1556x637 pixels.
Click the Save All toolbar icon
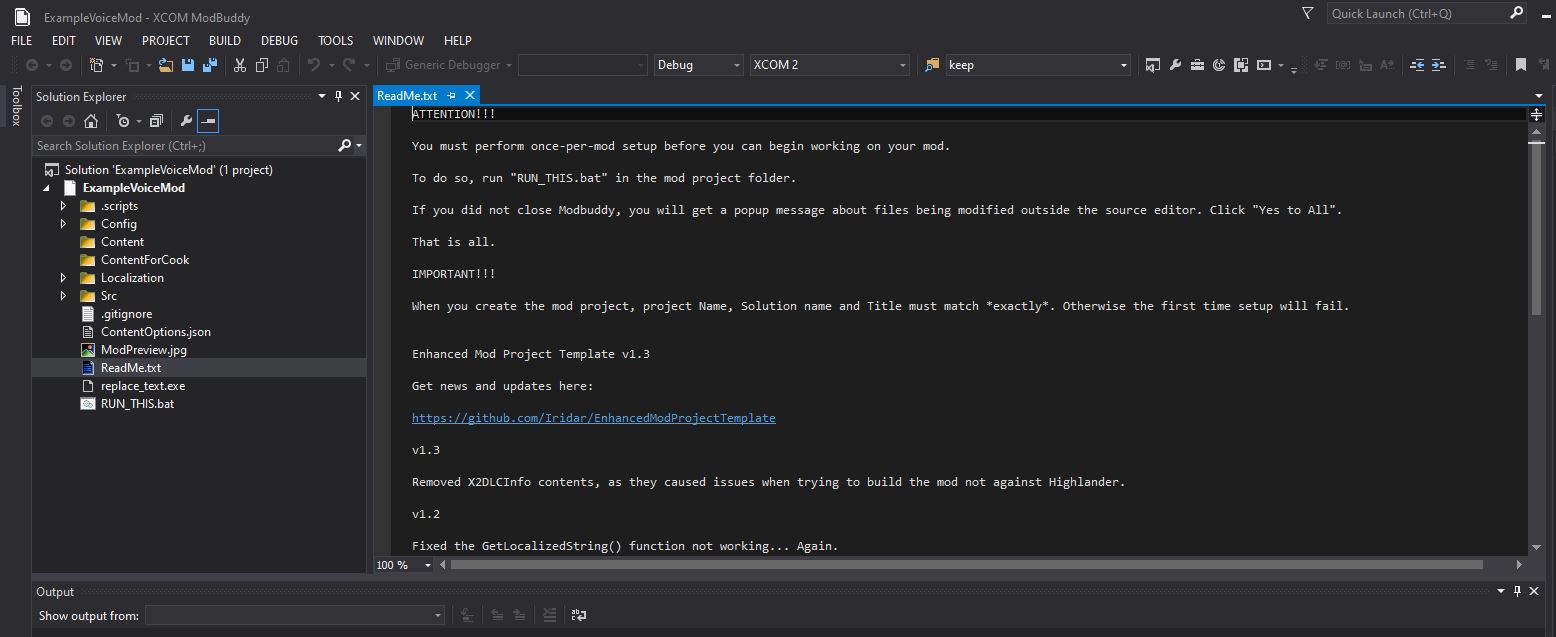coord(210,65)
